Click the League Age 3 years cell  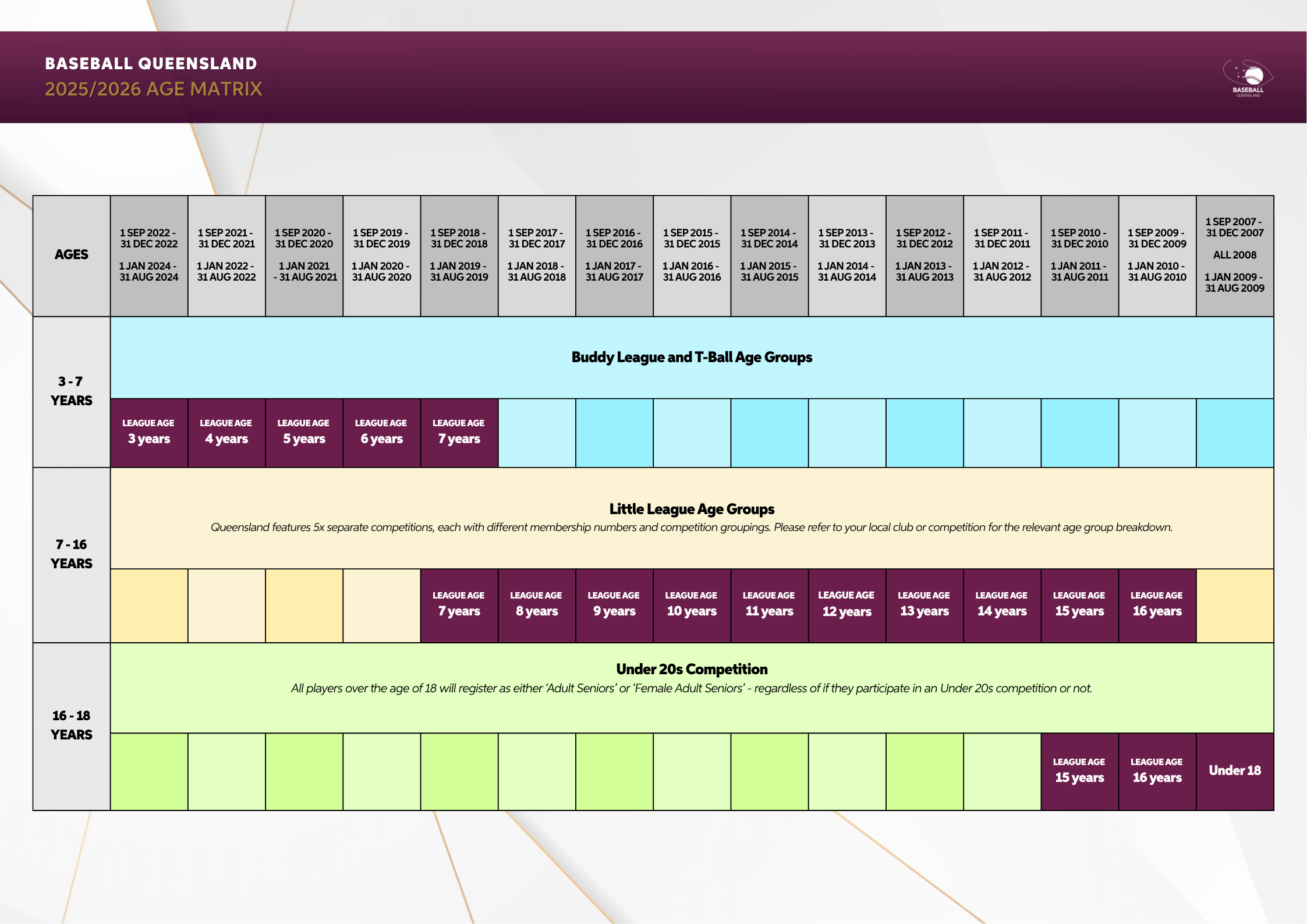[149, 432]
